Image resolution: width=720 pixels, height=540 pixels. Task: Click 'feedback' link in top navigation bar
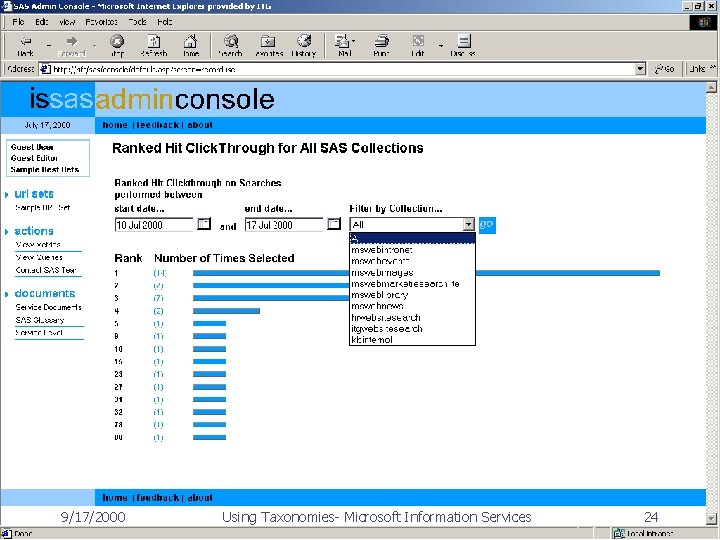point(158,125)
